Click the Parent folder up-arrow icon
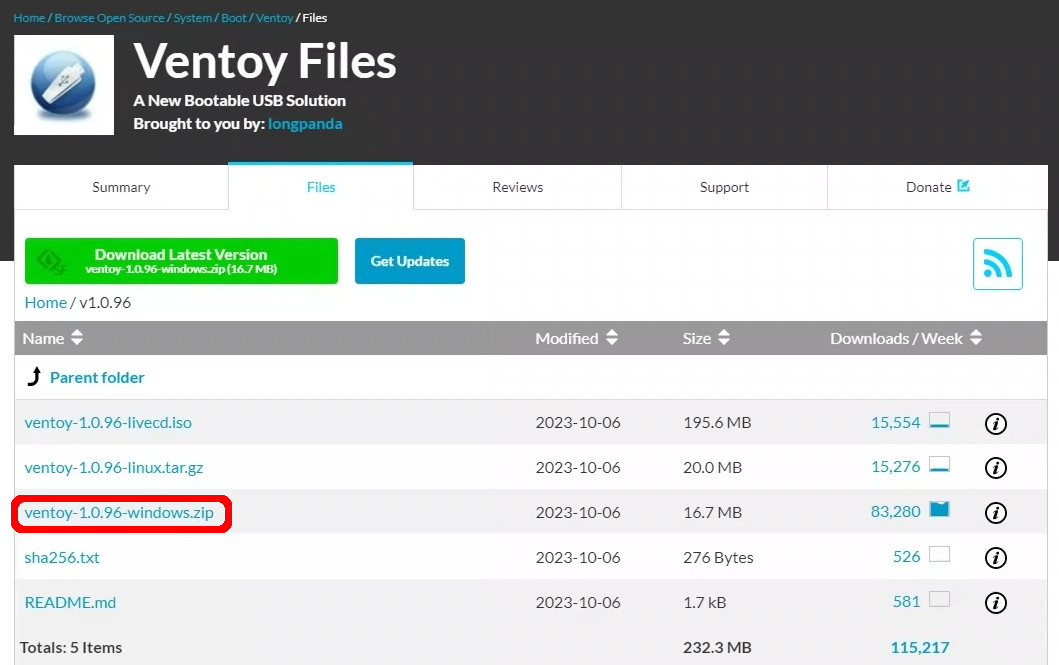The width and height of the screenshot is (1059, 665). pyautogui.click(x=33, y=376)
